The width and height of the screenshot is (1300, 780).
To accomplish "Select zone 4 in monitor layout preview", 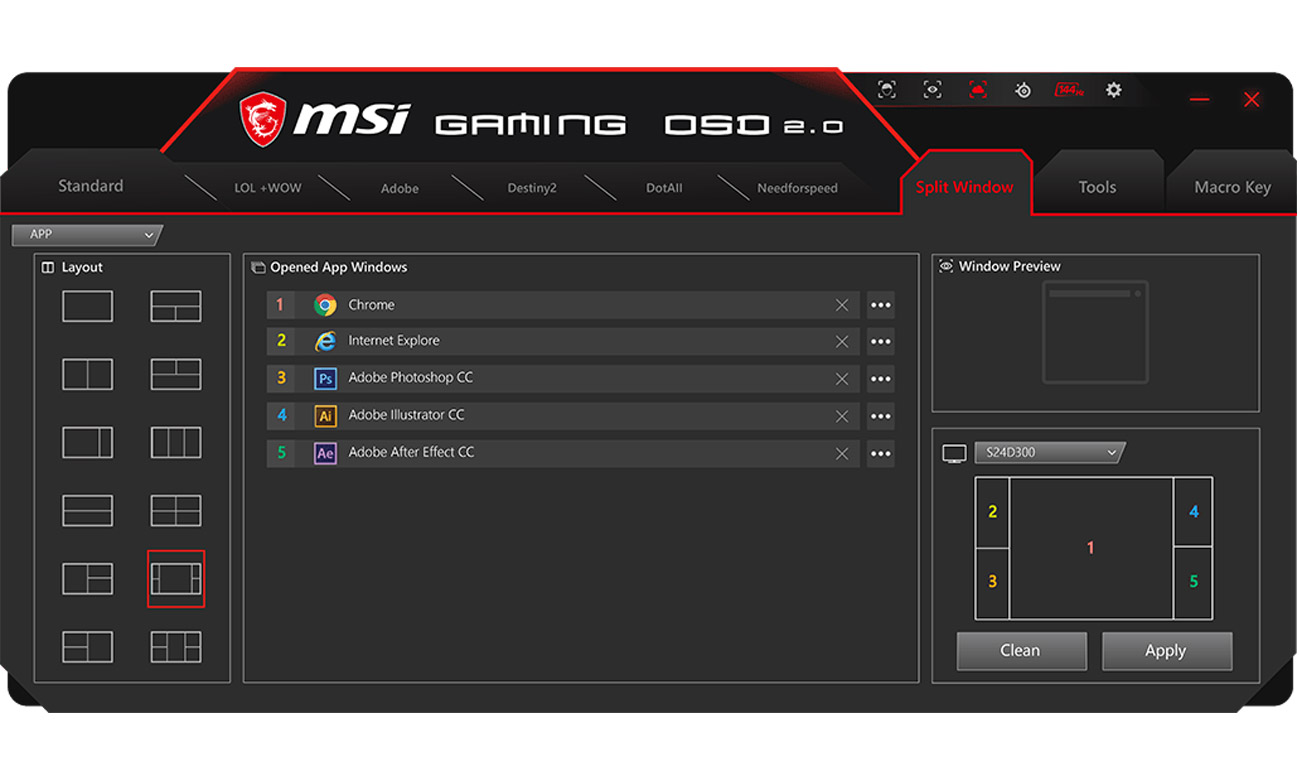I will click(x=1193, y=512).
